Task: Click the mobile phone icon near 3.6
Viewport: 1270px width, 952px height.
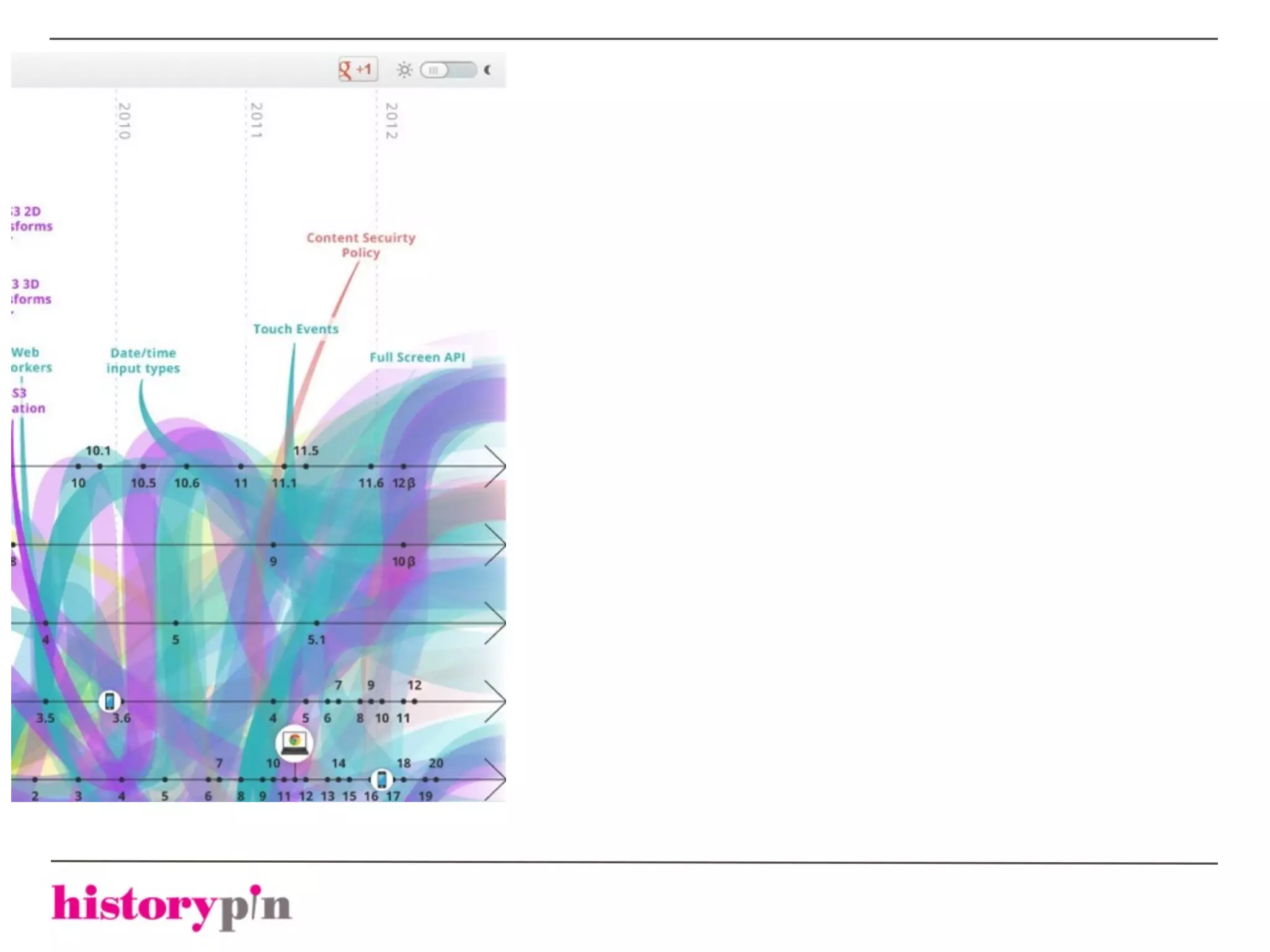Action: [110, 702]
